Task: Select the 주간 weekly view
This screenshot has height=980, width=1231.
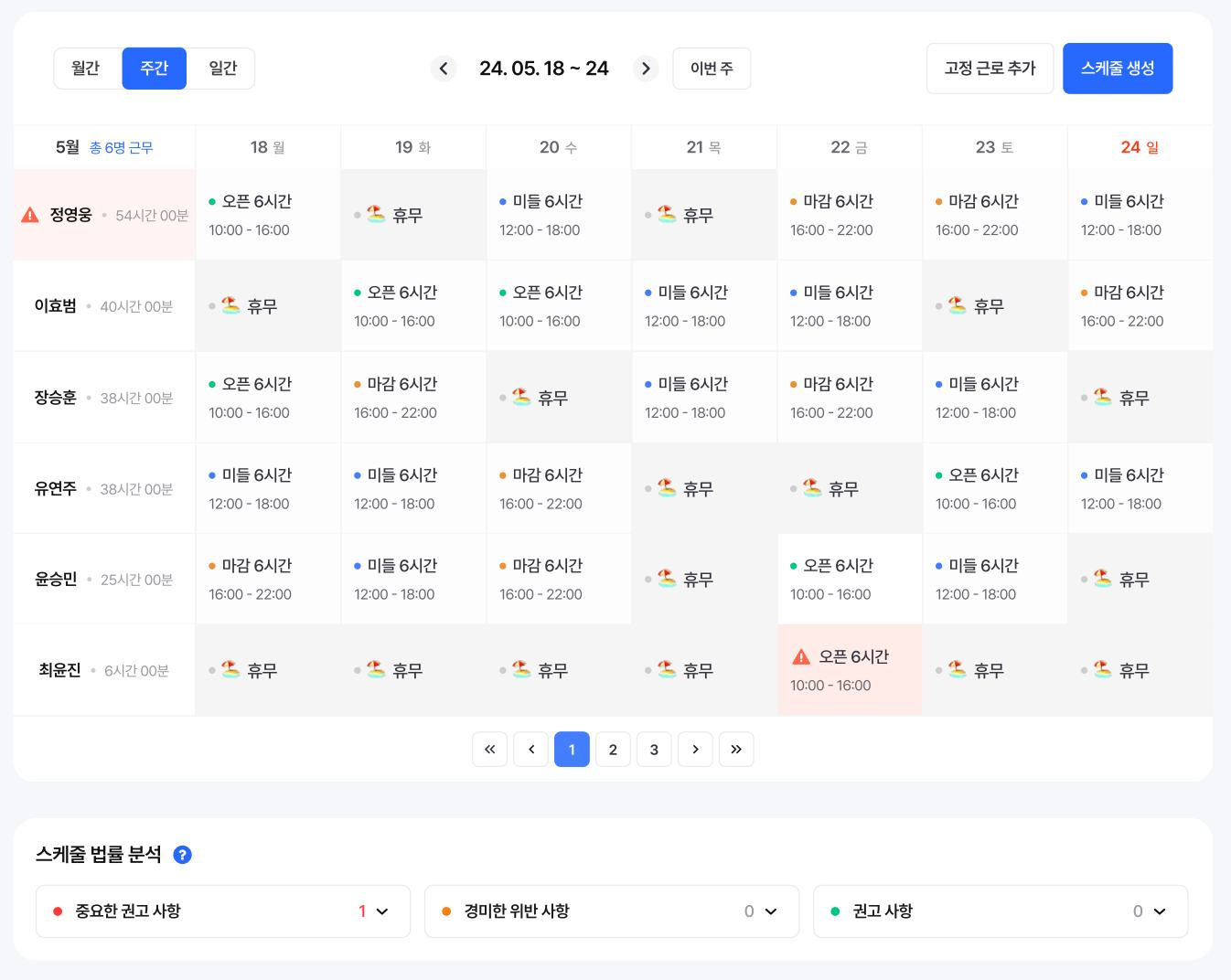Action: [x=154, y=69]
